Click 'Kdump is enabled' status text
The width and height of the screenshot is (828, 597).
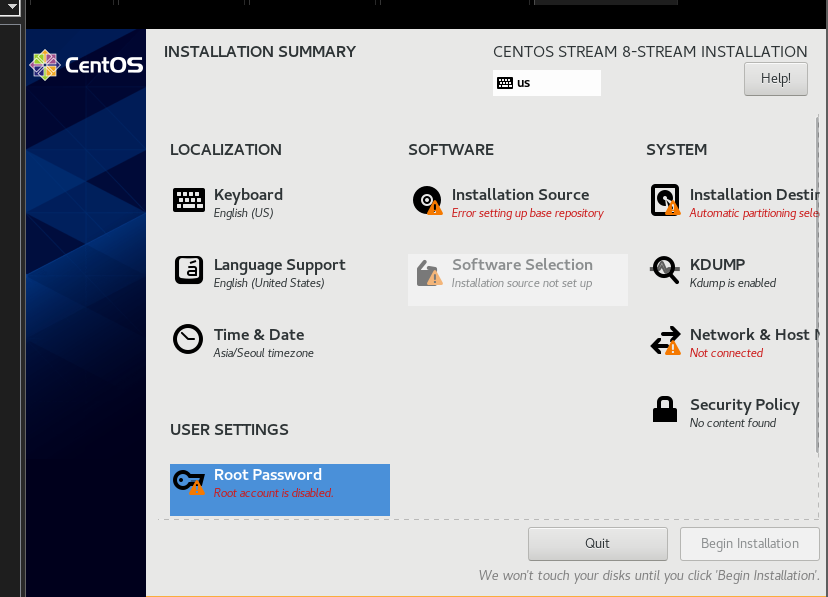[x=733, y=283]
